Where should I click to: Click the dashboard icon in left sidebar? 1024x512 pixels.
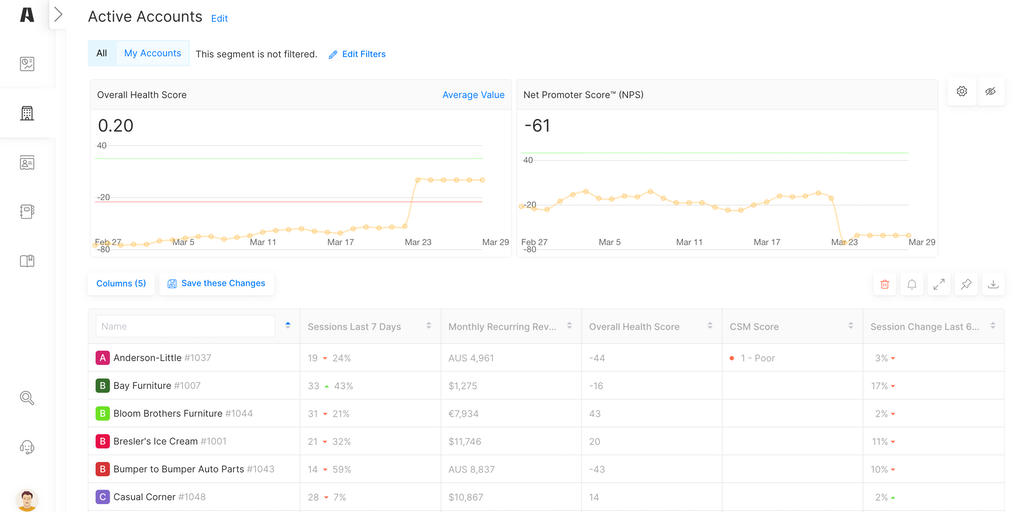point(27,64)
